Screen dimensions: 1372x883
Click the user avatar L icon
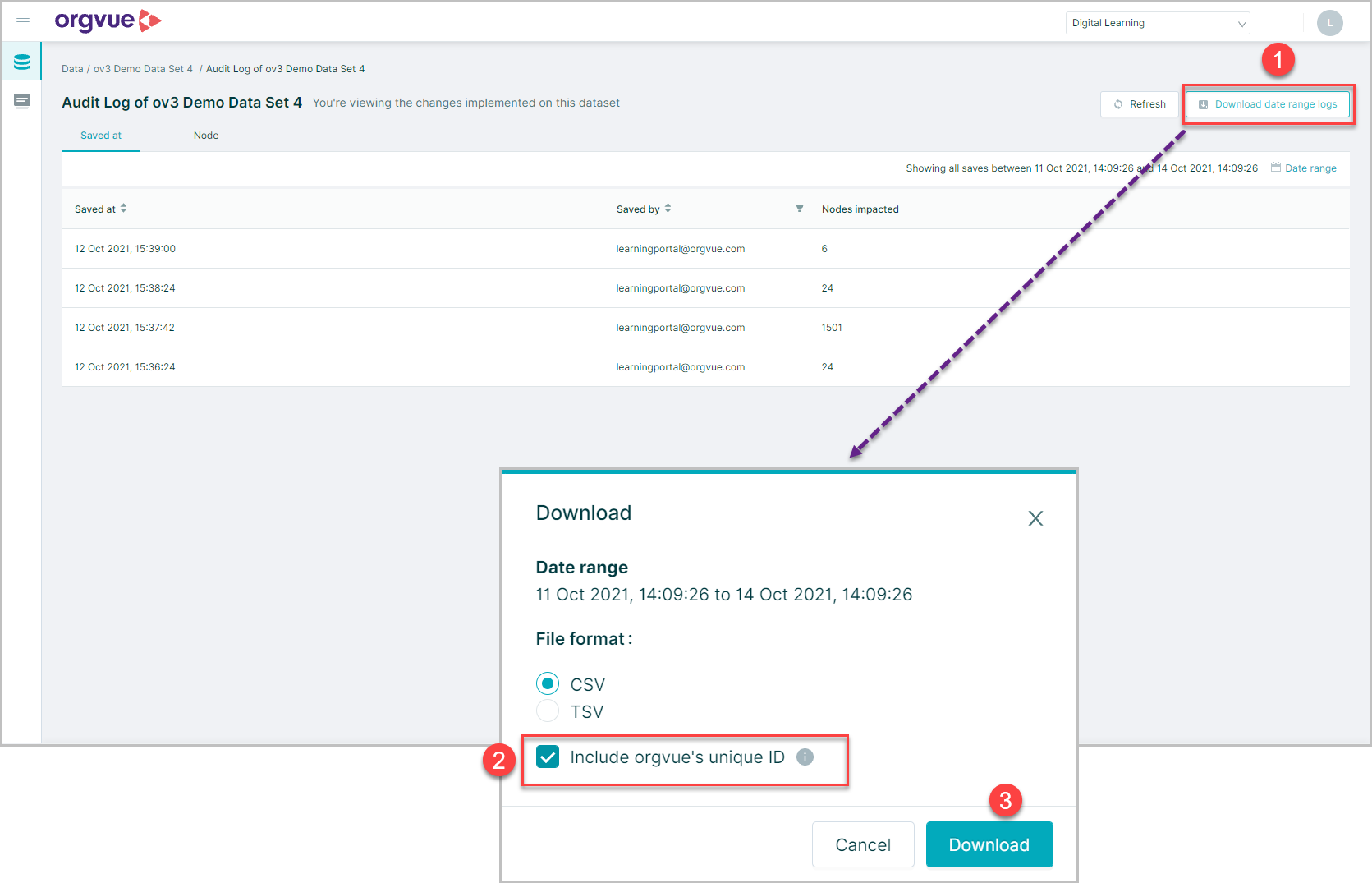pyautogui.click(x=1329, y=23)
